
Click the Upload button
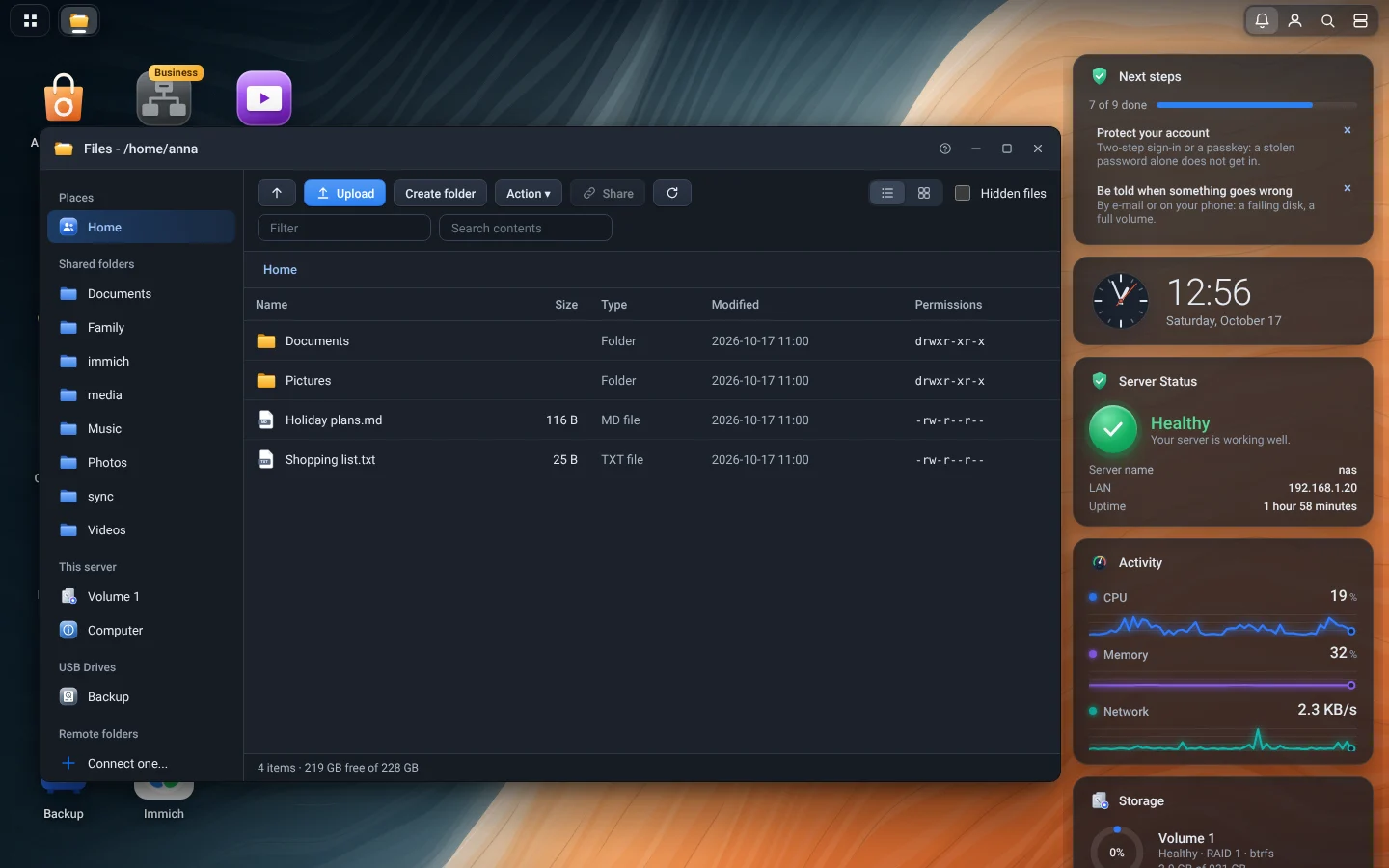point(345,193)
